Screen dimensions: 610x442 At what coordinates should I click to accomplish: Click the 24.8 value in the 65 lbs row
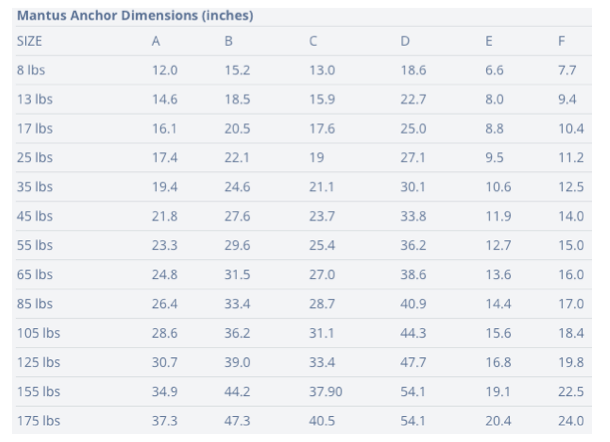(165, 275)
